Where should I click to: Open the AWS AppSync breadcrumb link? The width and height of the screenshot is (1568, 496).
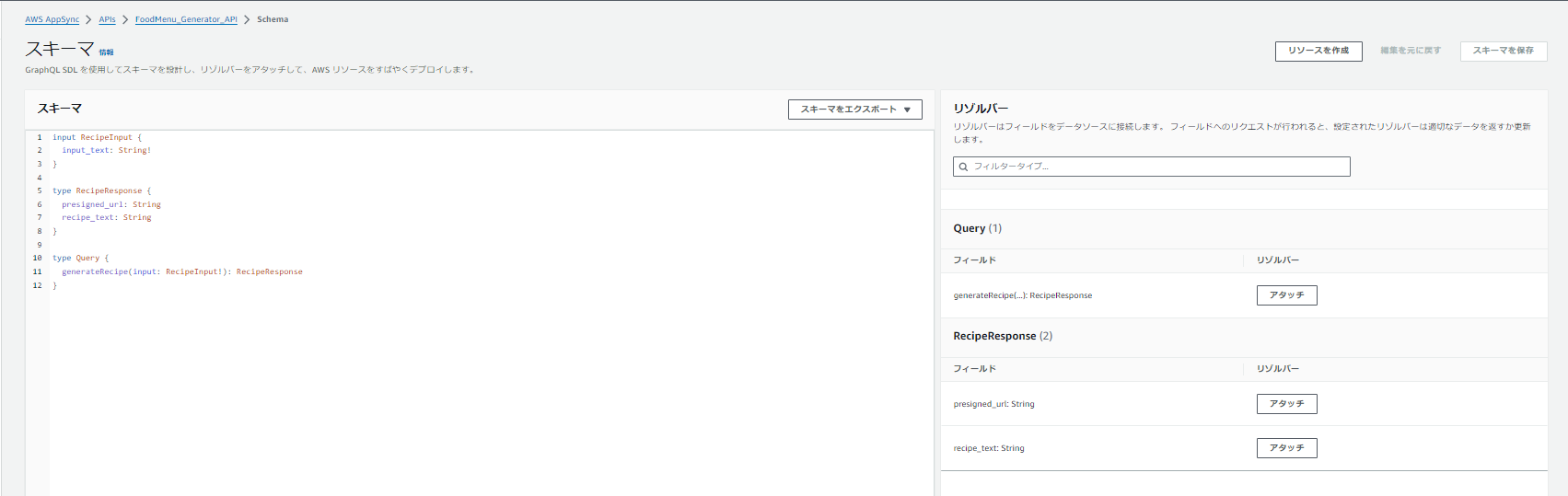coord(52,19)
